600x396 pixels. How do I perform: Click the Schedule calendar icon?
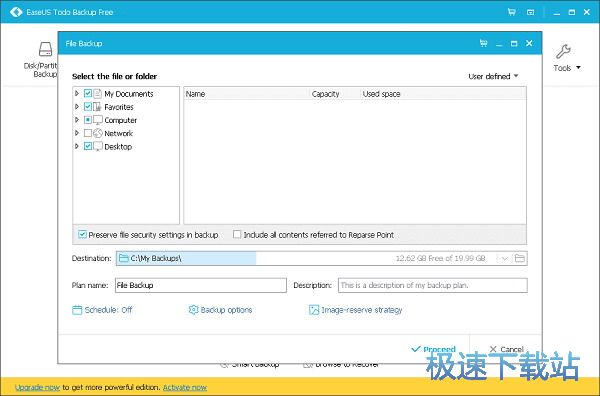coord(77,310)
